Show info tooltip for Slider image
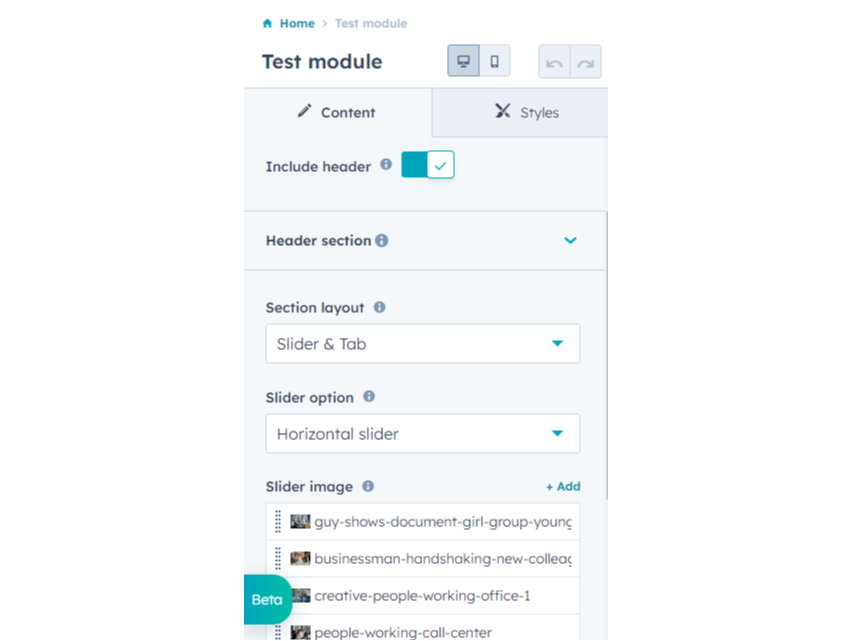The width and height of the screenshot is (854, 641). (368, 486)
